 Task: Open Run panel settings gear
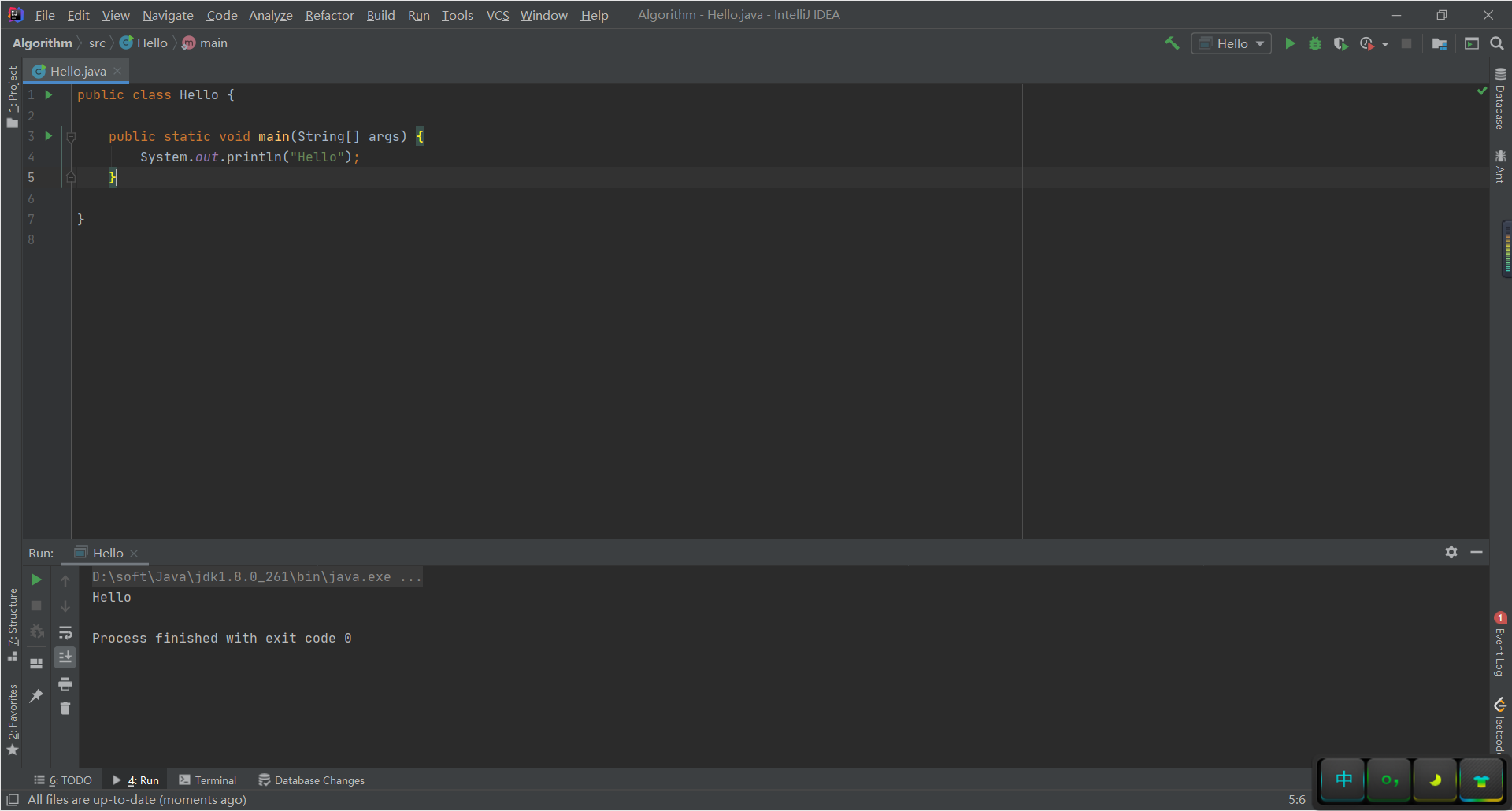[x=1451, y=552]
